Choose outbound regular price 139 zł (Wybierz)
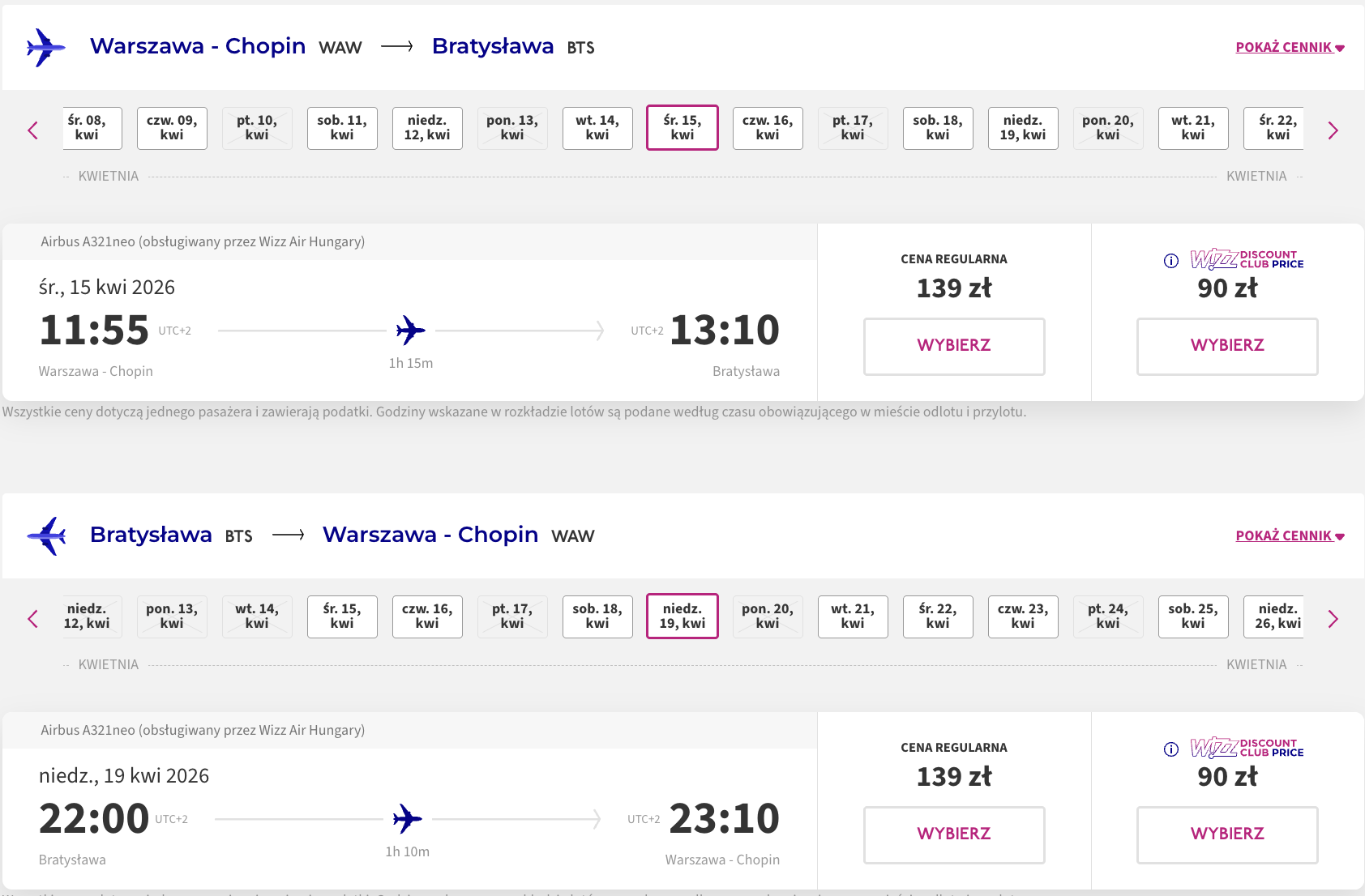The width and height of the screenshot is (1365, 896). (954, 346)
